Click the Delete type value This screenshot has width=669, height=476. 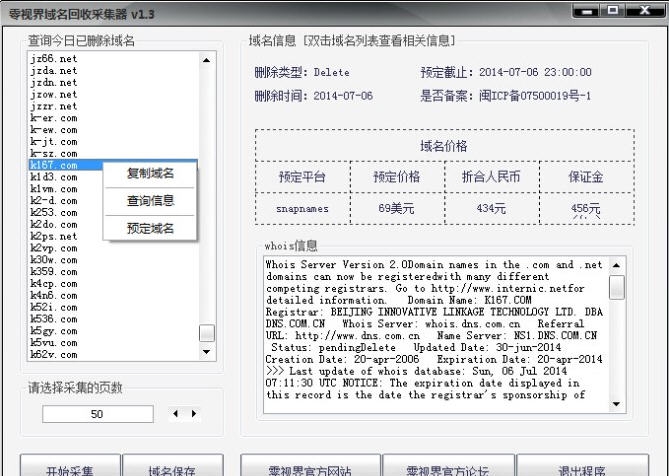[x=332, y=73]
